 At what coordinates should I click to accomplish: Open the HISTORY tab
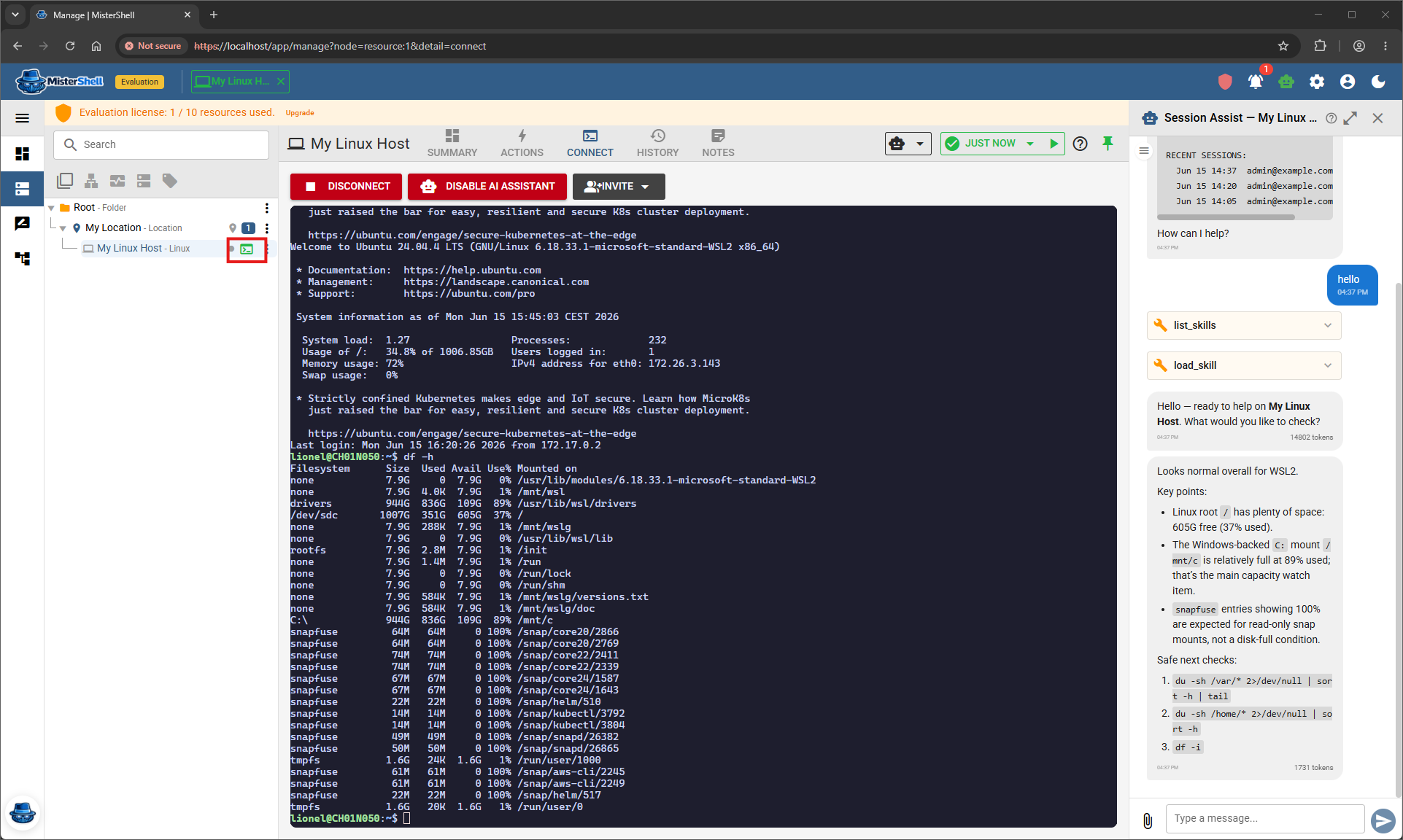point(657,143)
